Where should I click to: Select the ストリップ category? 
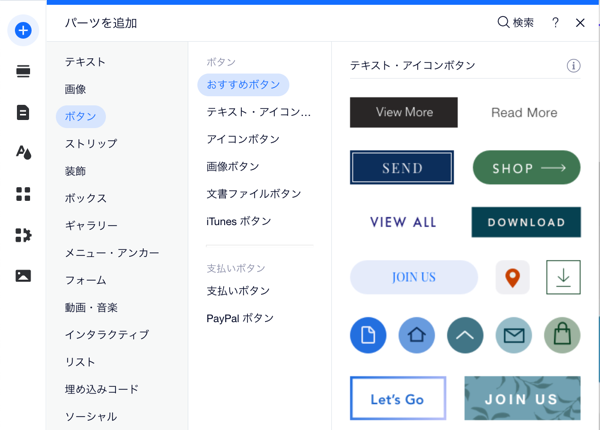click(91, 143)
